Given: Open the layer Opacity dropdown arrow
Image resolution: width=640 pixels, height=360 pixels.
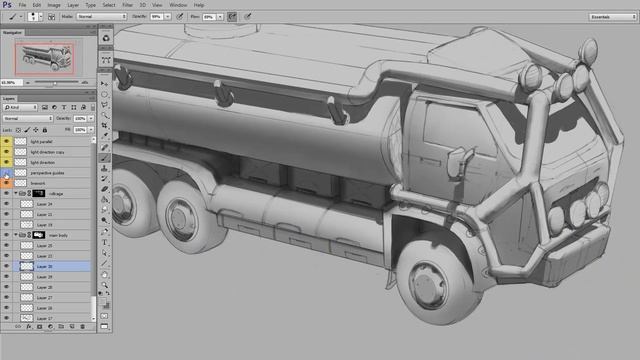Looking at the screenshot, I should point(91,118).
